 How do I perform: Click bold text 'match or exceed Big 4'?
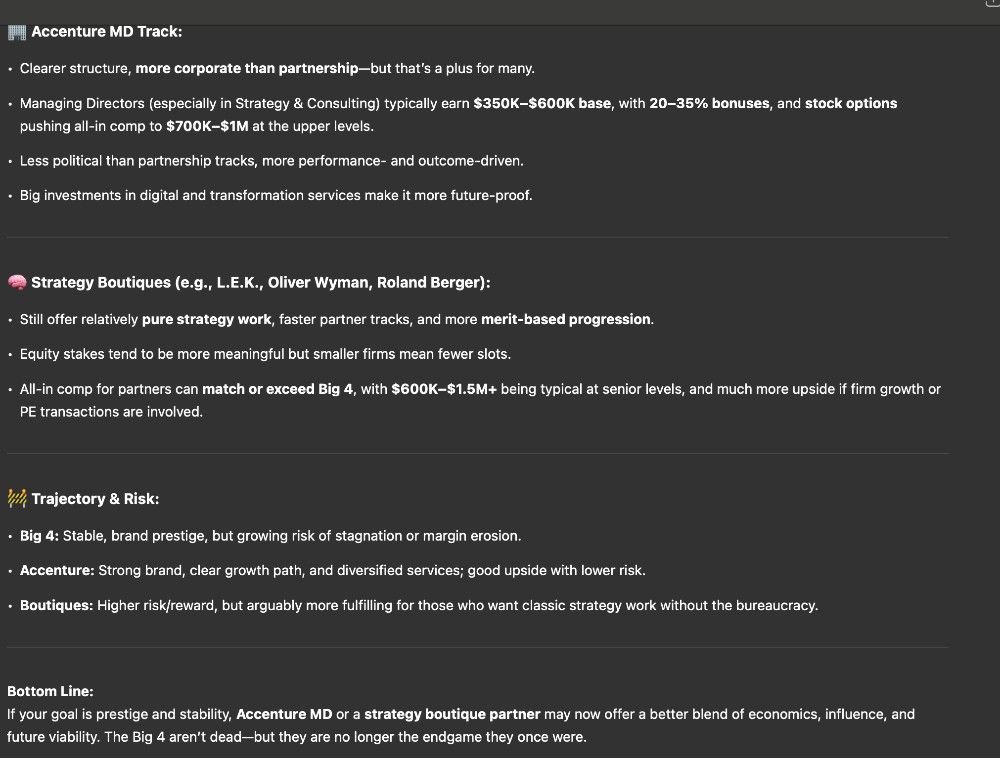tap(277, 389)
